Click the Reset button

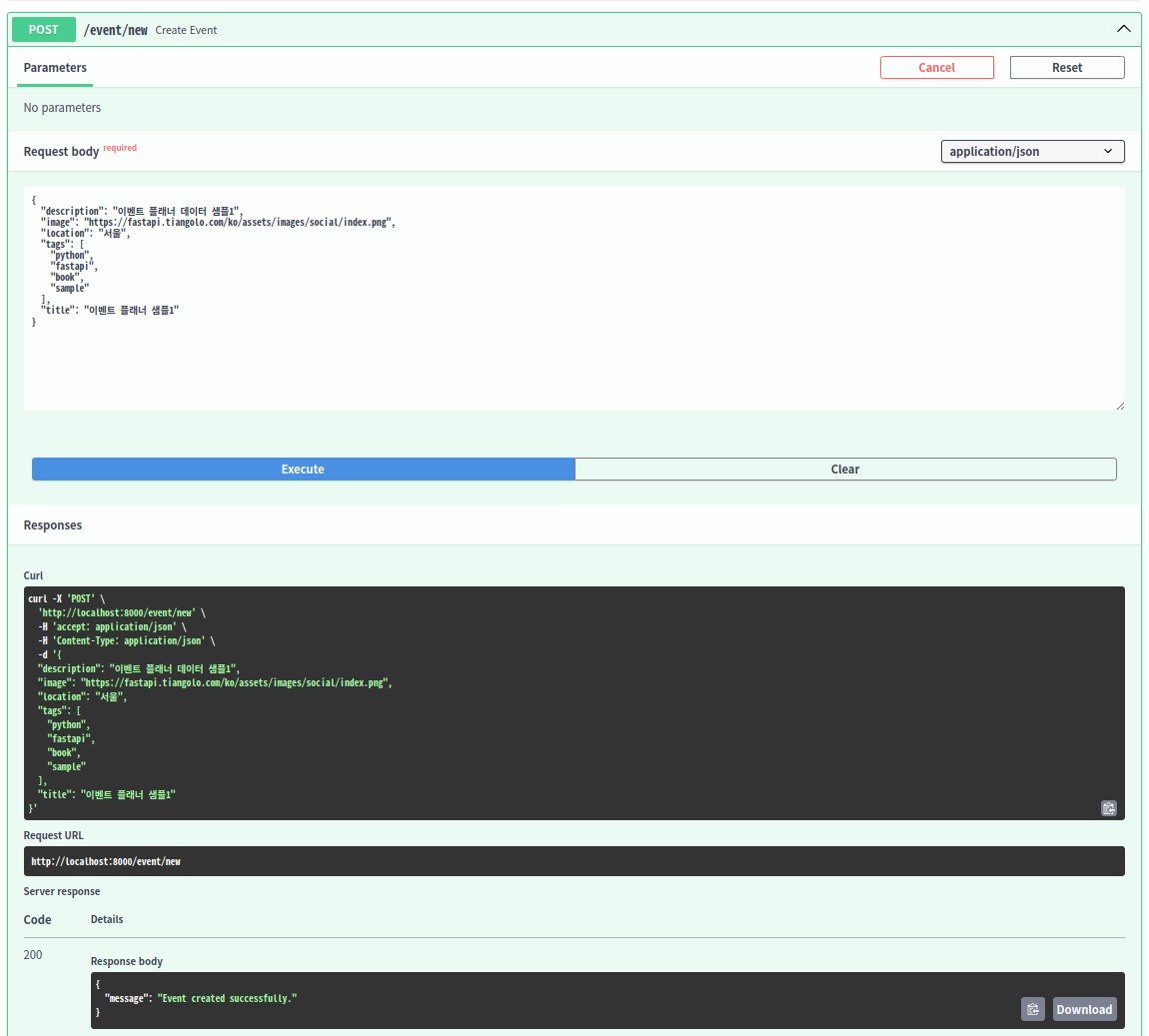coord(1067,67)
